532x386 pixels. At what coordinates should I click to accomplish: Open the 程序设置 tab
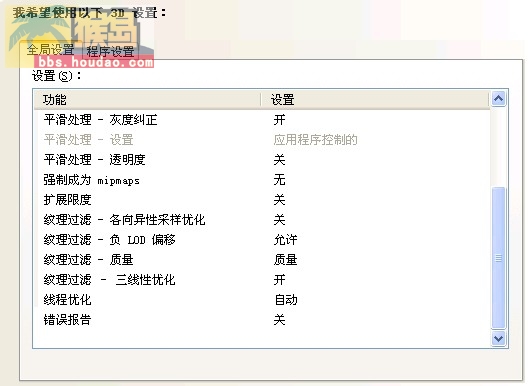click(x=110, y=52)
